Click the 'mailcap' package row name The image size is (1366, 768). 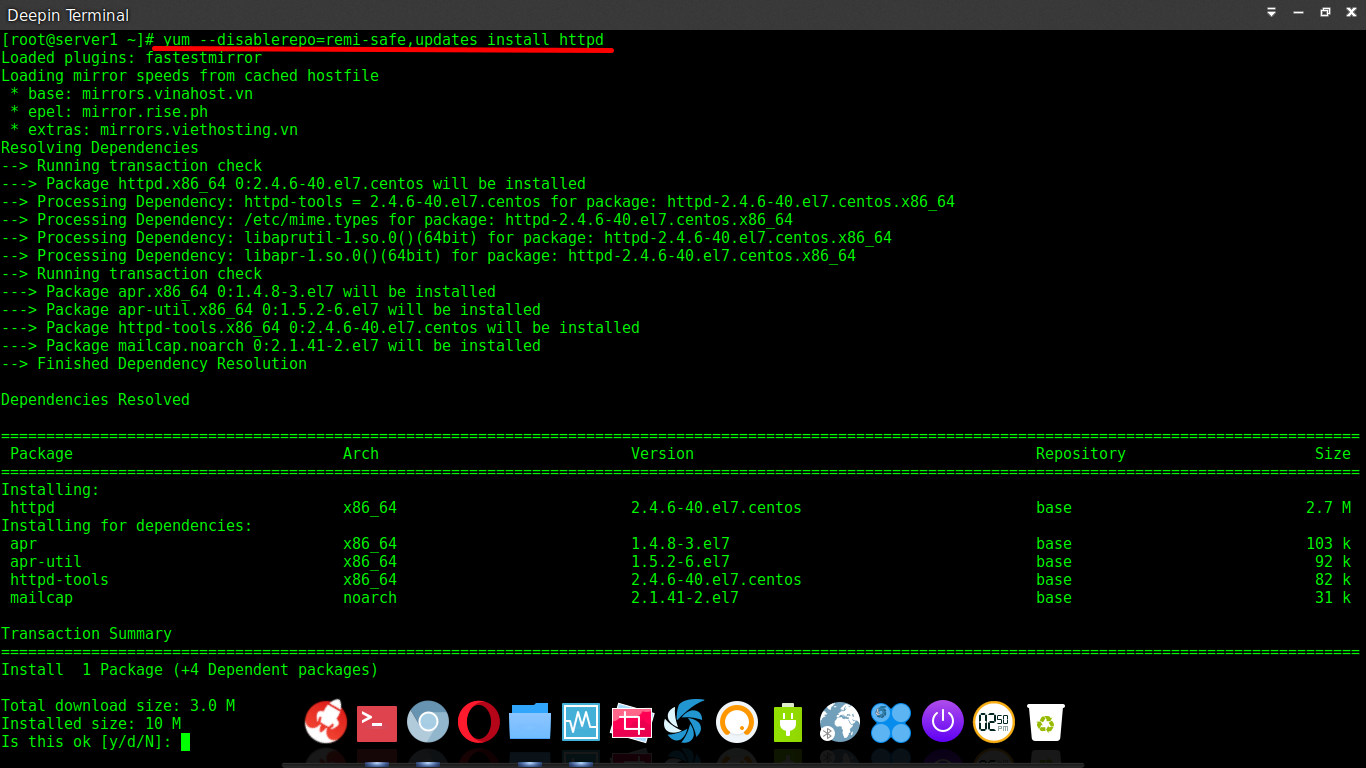(x=41, y=598)
